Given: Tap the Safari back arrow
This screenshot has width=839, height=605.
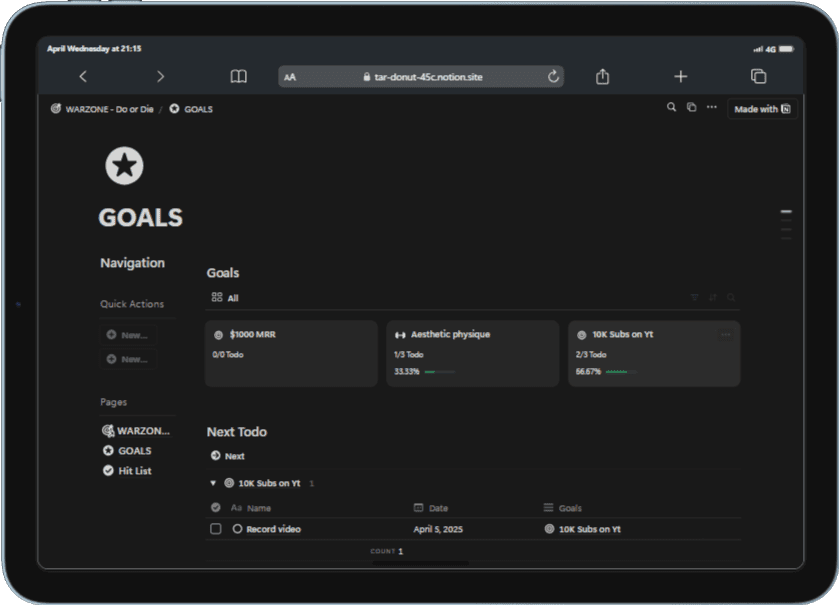Looking at the screenshot, I should pos(83,76).
